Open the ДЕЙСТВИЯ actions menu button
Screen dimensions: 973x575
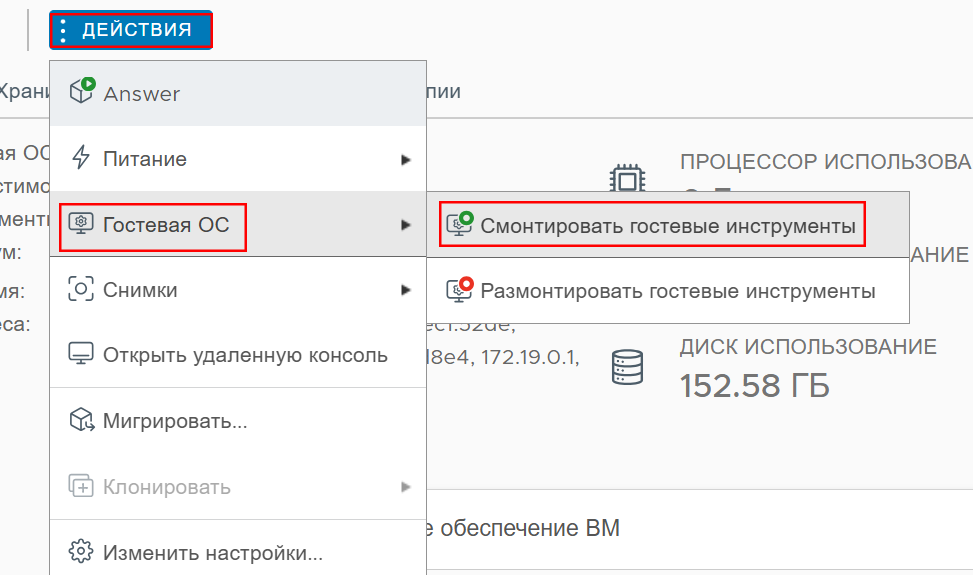(131, 30)
